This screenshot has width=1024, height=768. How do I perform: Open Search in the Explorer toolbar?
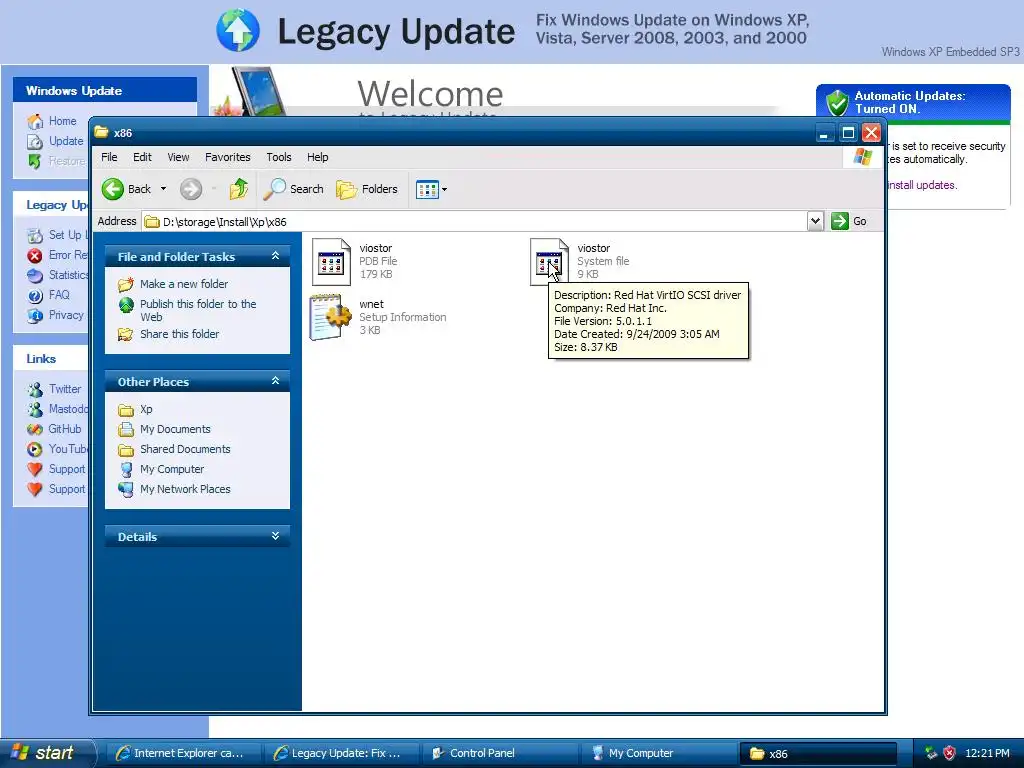pos(293,189)
